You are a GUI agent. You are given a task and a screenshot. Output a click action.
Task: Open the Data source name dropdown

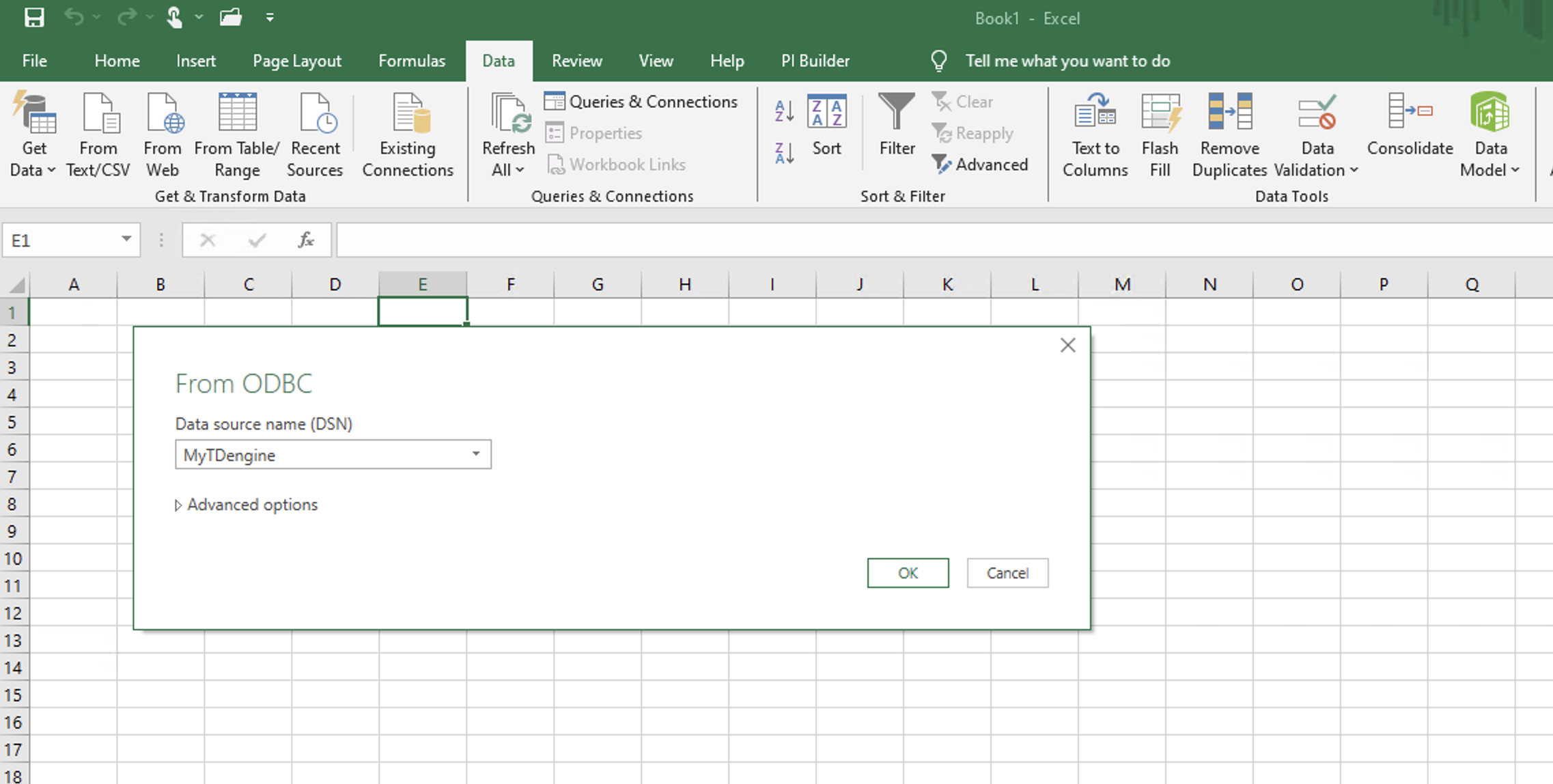click(x=476, y=454)
